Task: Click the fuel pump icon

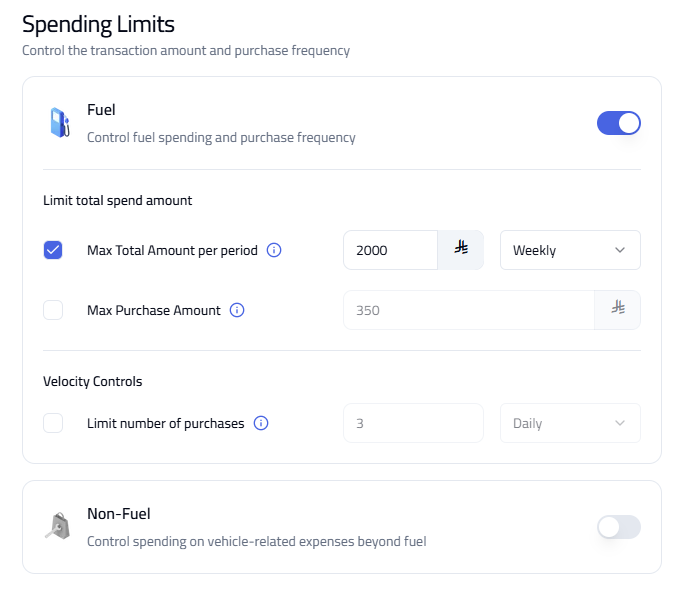Action: point(60,123)
